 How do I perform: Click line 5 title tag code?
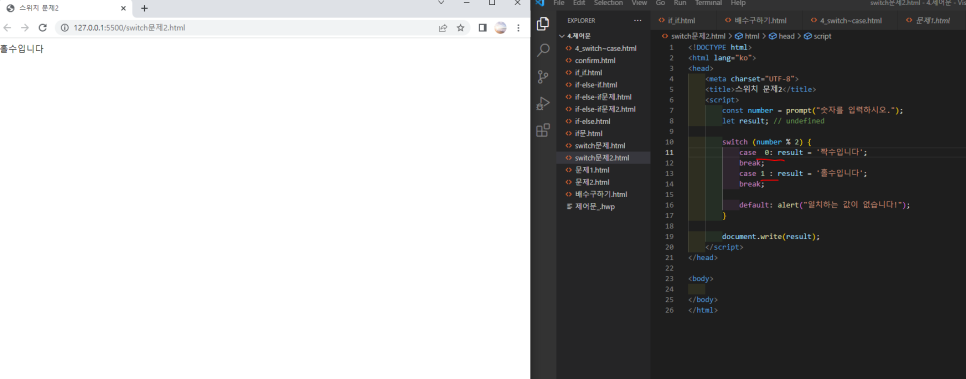coord(761,89)
